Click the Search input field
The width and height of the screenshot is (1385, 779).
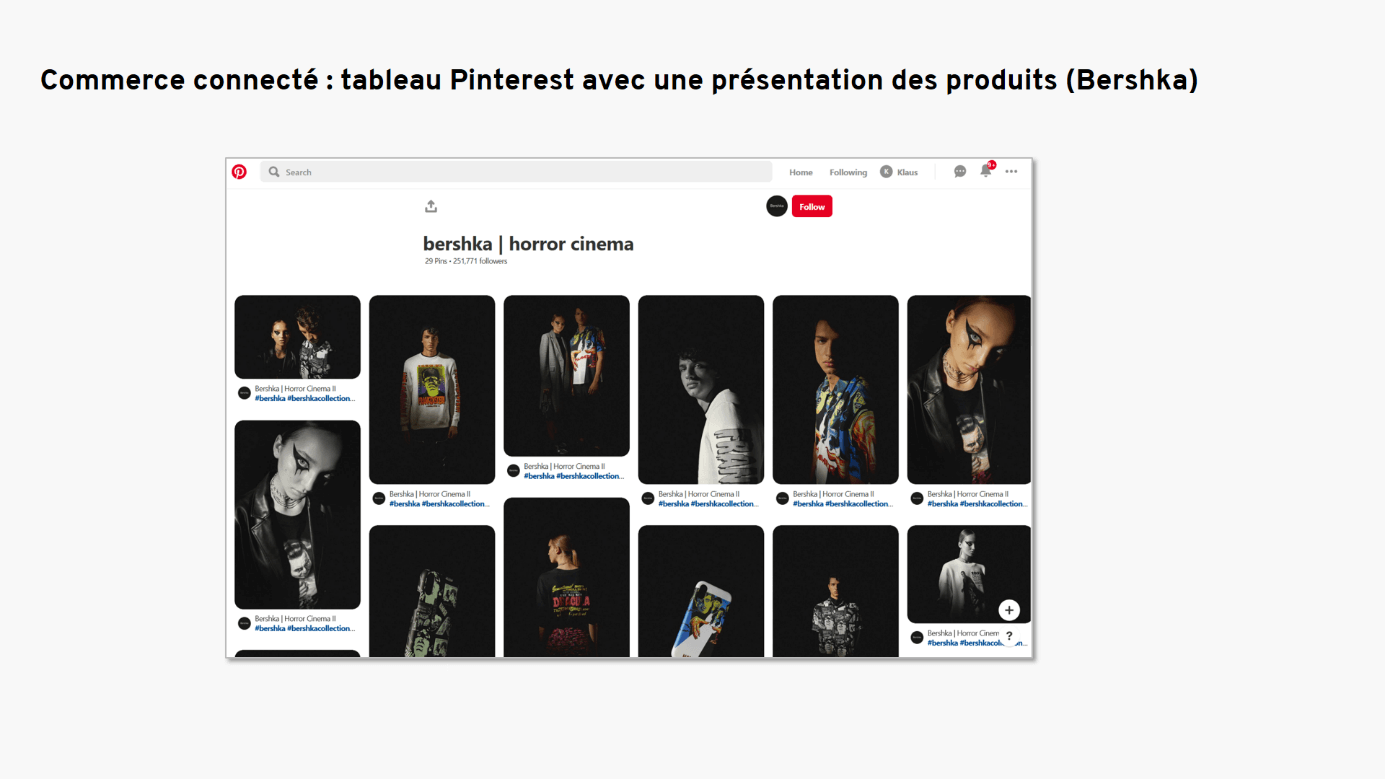[516, 172]
